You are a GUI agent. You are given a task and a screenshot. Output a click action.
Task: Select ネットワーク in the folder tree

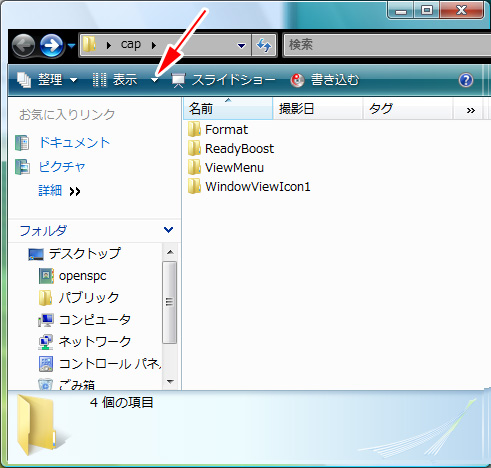(x=95, y=342)
